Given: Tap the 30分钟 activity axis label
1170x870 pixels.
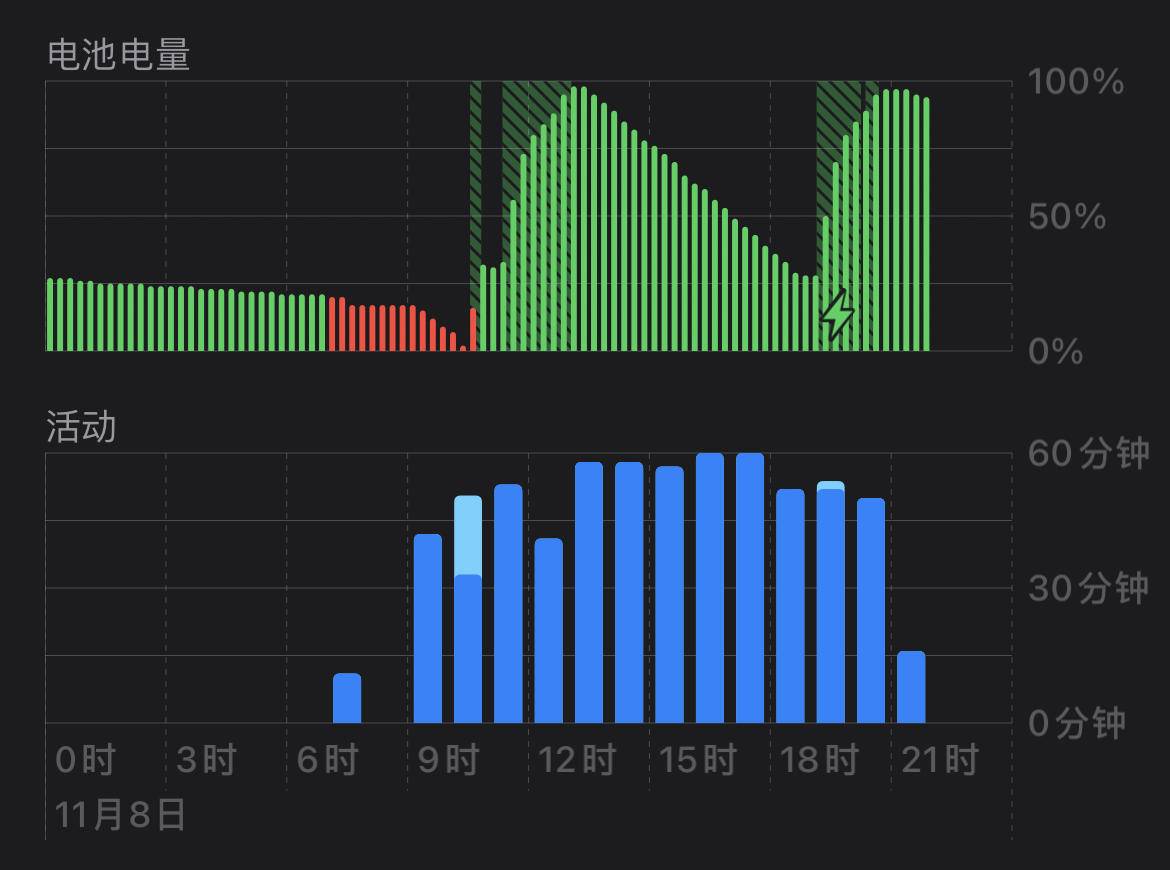Looking at the screenshot, I should 1088,588.
